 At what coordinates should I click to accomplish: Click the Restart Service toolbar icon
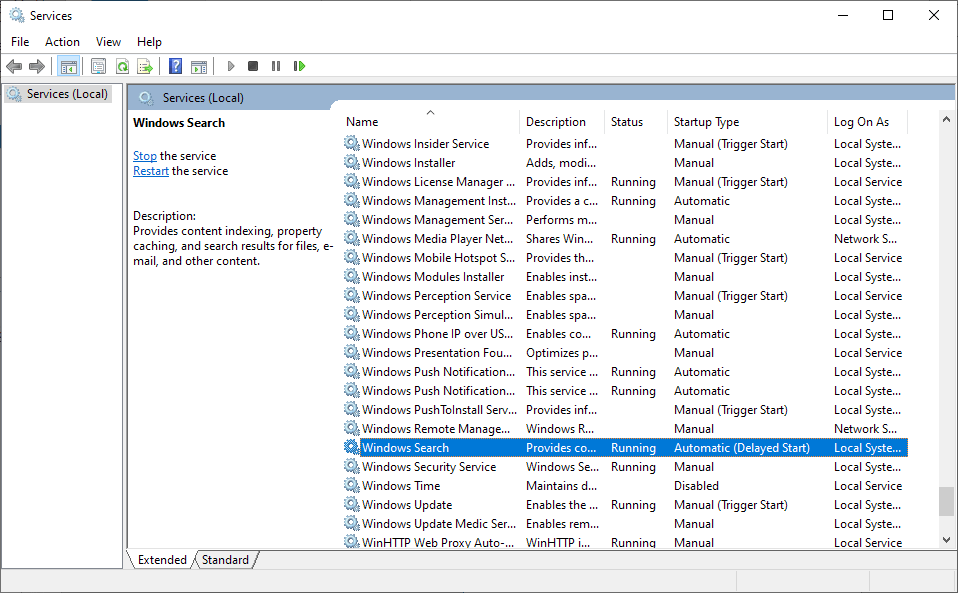click(299, 67)
